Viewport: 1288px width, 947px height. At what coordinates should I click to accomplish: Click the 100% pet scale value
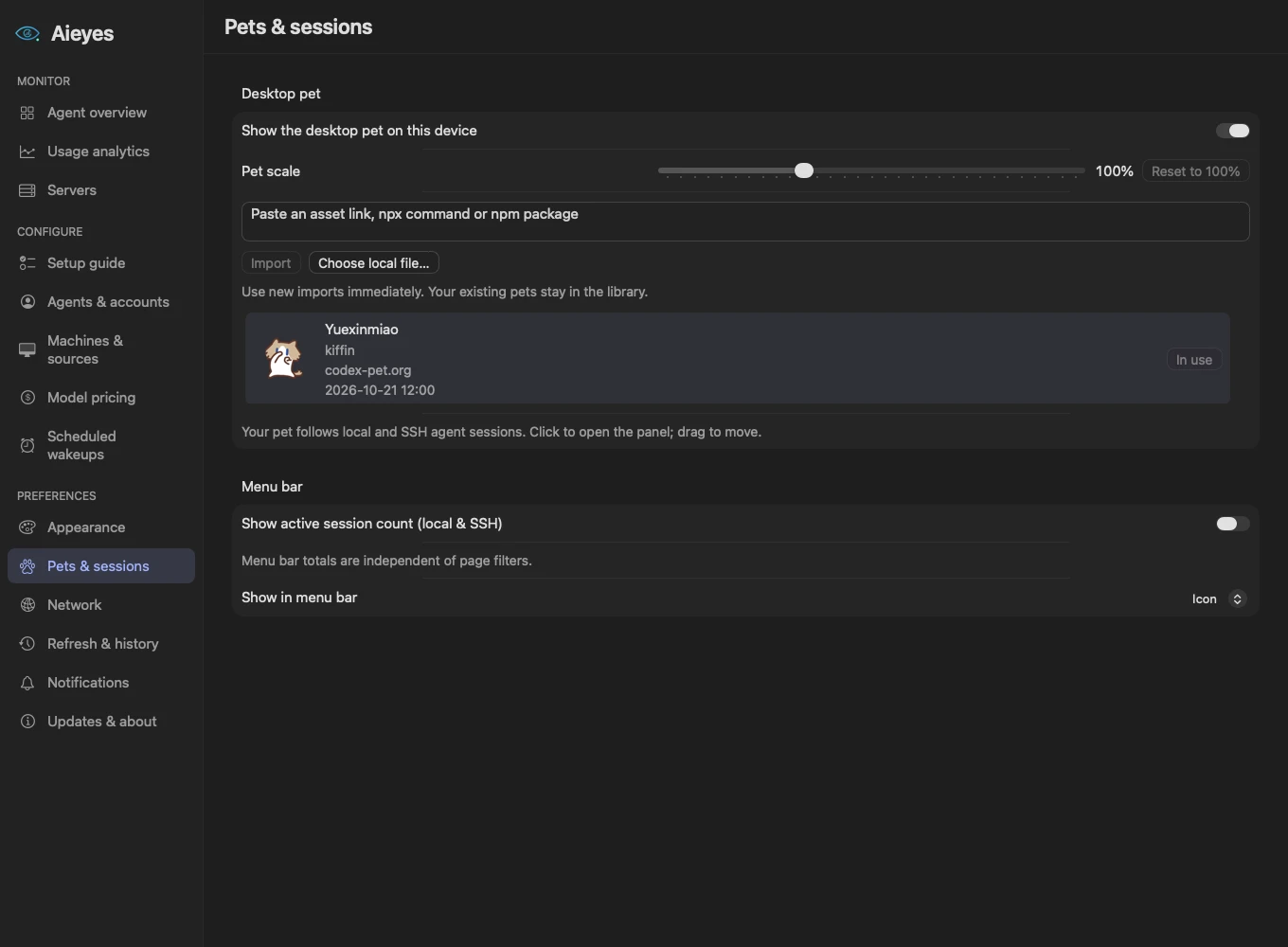pyautogui.click(x=1114, y=171)
